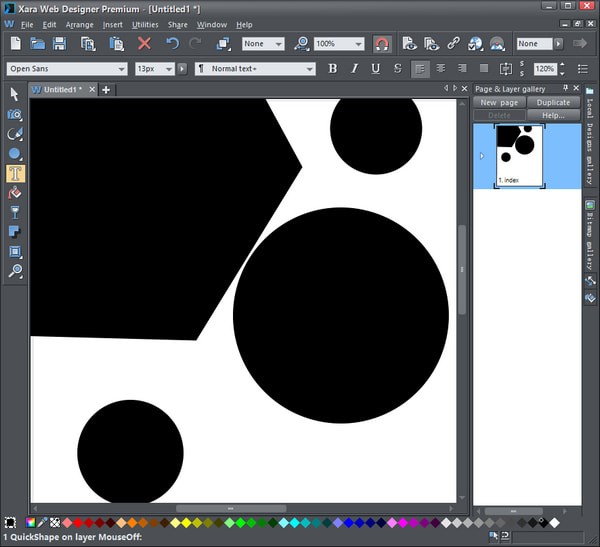Click the New page button
The width and height of the screenshot is (600, 547).
pyautogui.click(x=499, y=102)
